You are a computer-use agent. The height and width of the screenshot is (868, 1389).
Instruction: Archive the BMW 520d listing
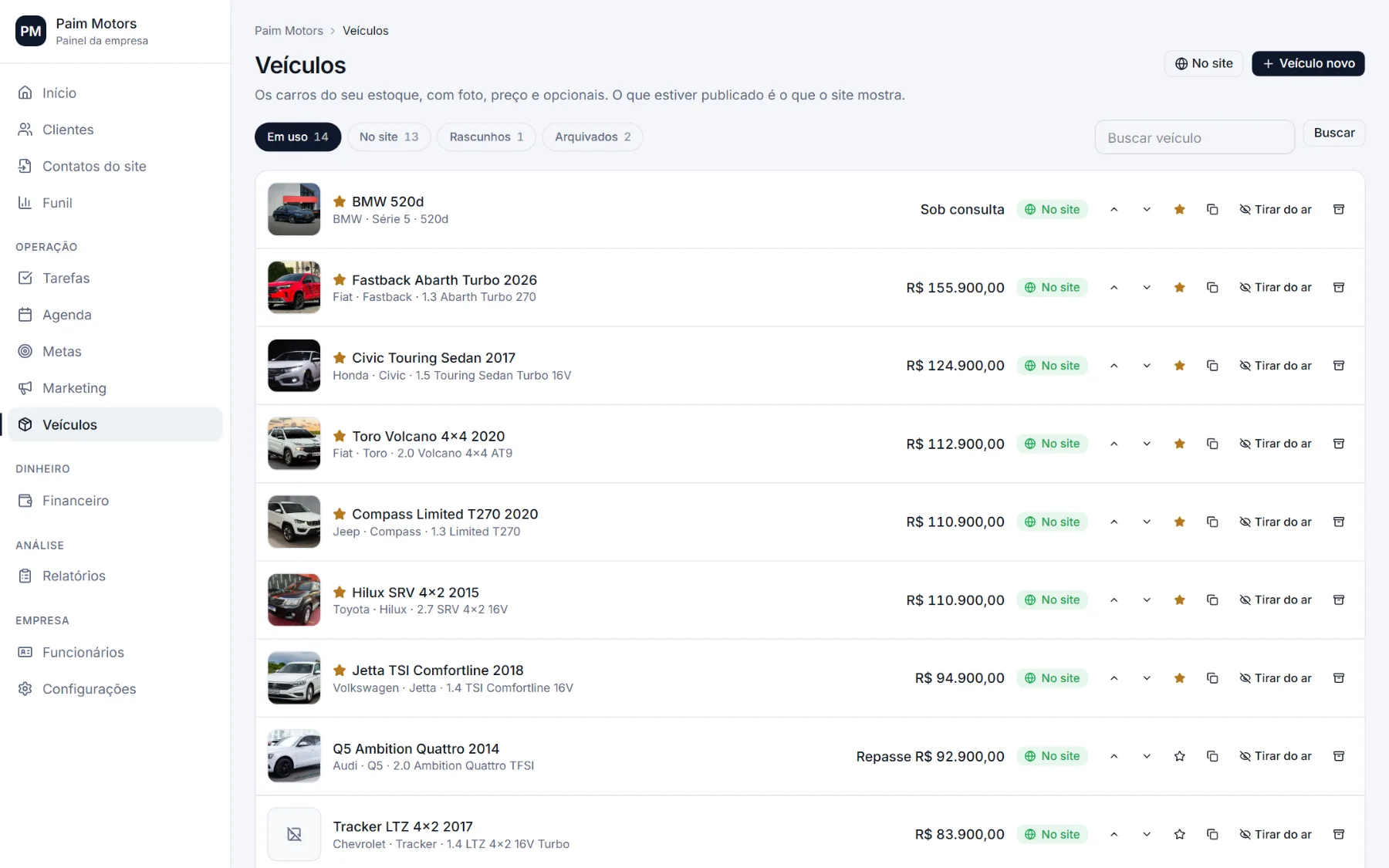pos(1339,210)
